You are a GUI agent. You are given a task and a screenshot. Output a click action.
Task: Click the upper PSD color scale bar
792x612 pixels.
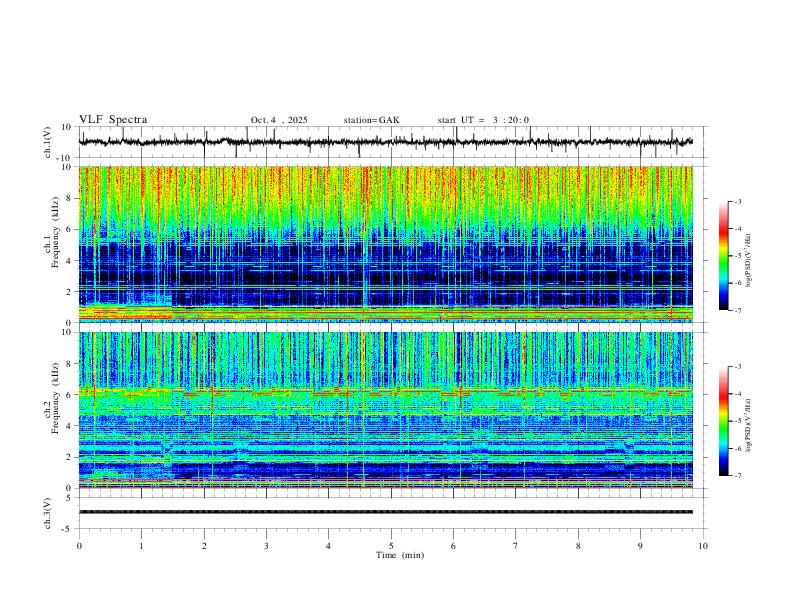[x=723, y=256]
